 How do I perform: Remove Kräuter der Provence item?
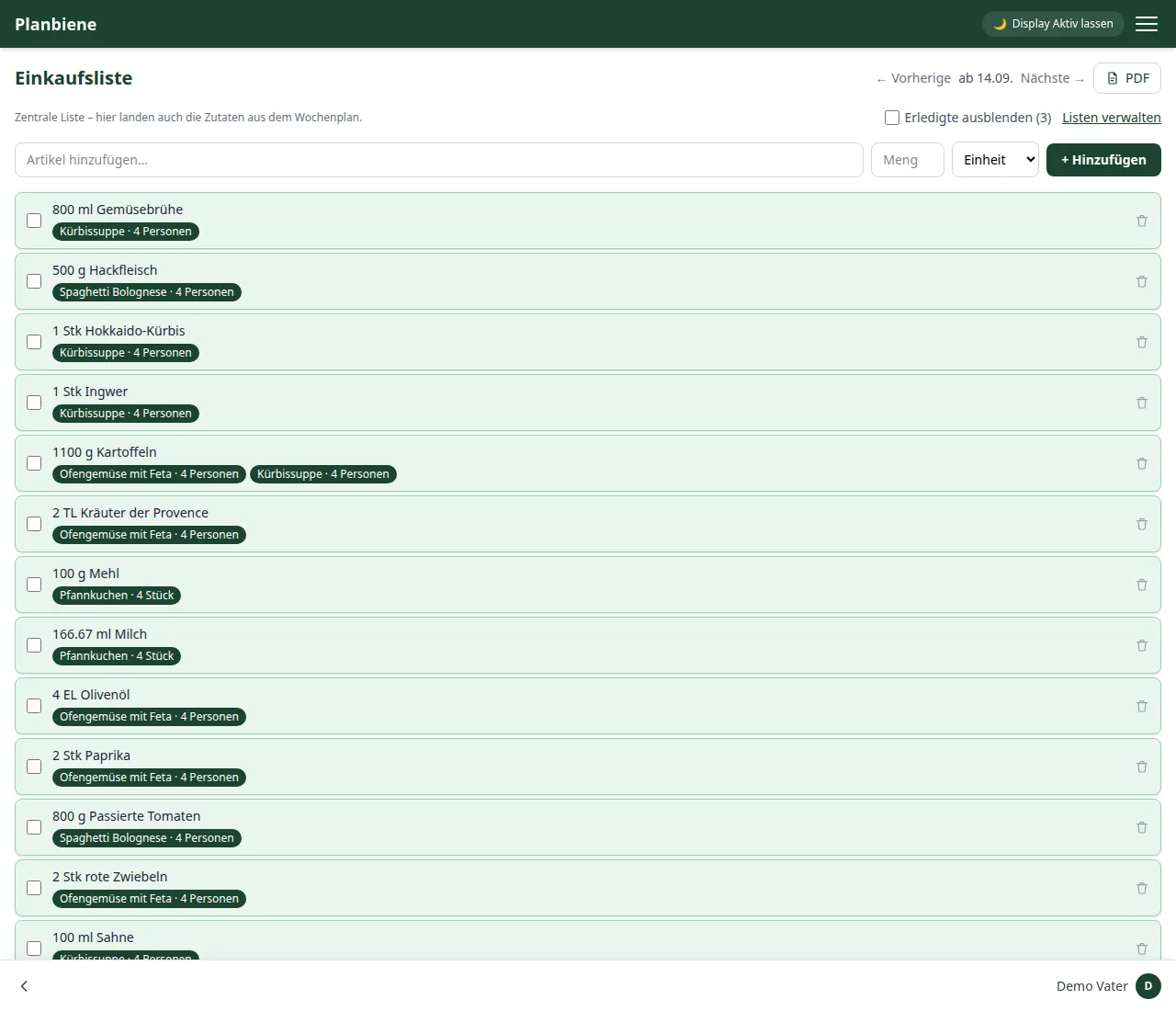pyautogui.click(x=1142, y=524)
